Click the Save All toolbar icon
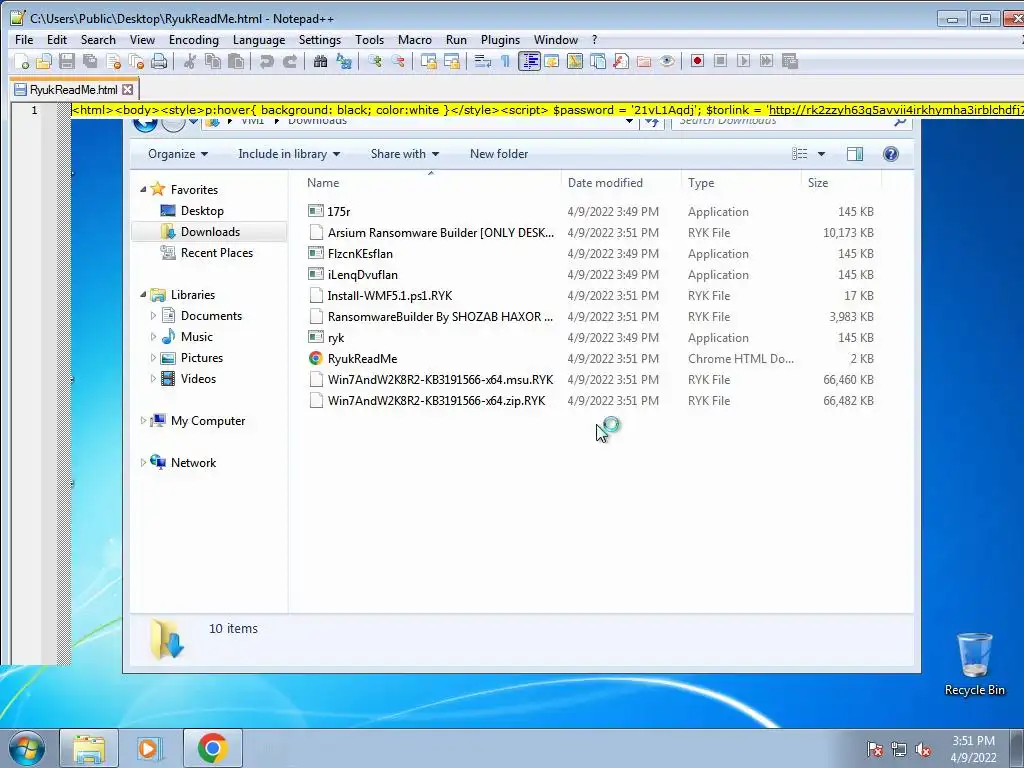 pos(89,61)
